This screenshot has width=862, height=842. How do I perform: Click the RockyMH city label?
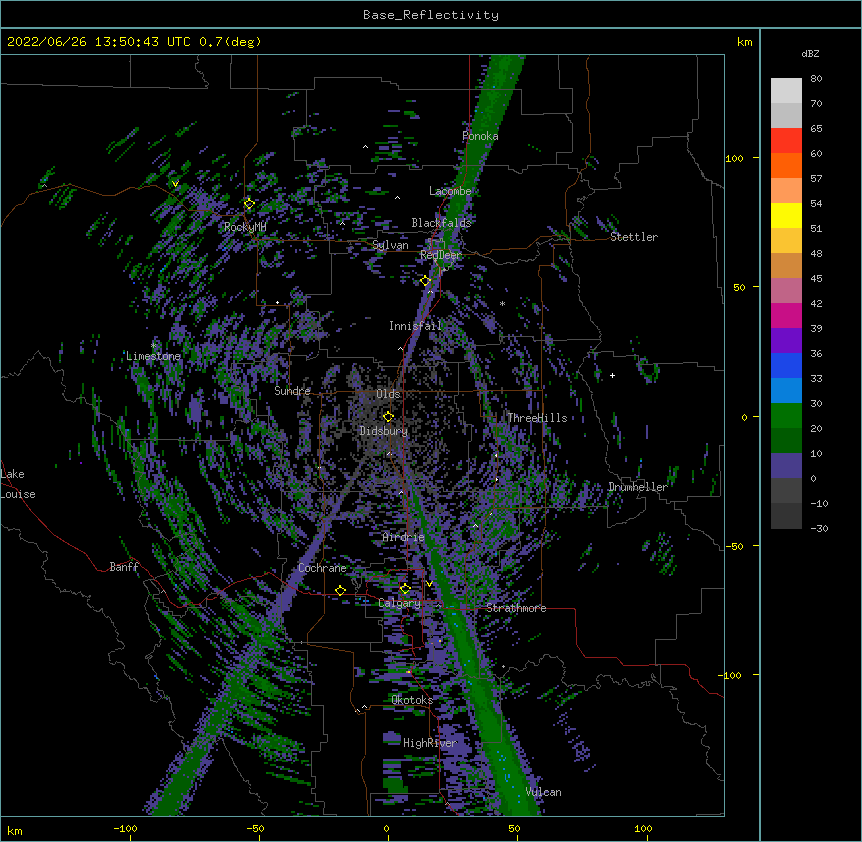pyautogui.click(x=245, y=227)
